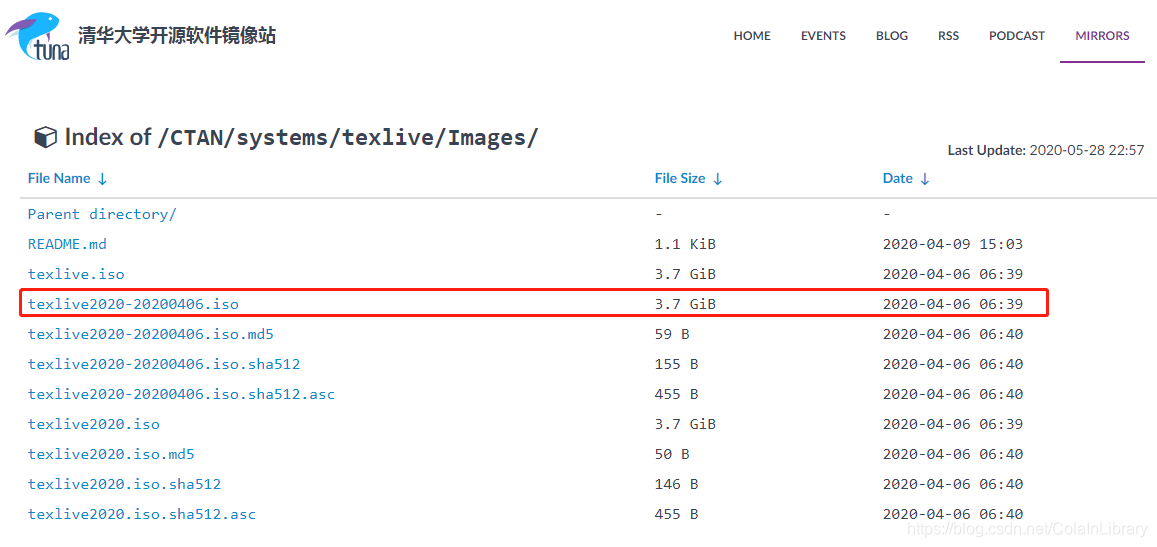Open the EVENTS navigation item
The height and width of the screenshot is (547, 1157).
[x=823, y=35]
